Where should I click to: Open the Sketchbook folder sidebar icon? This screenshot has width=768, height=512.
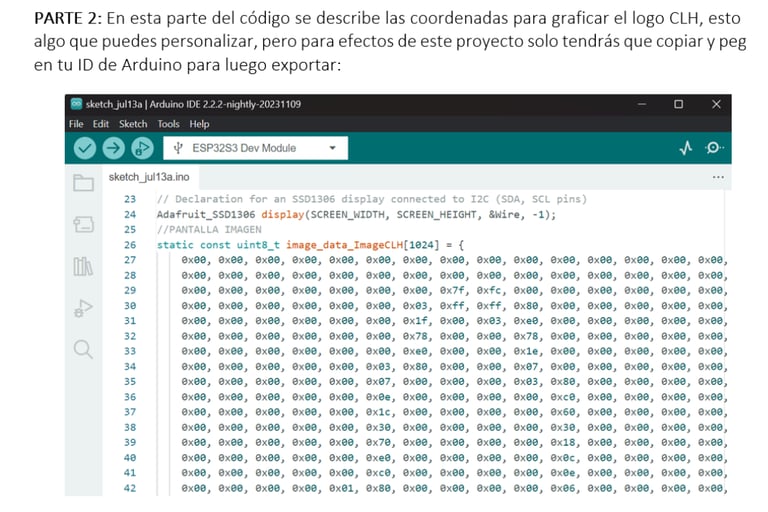pyautogui.click(x=83, y=183)
